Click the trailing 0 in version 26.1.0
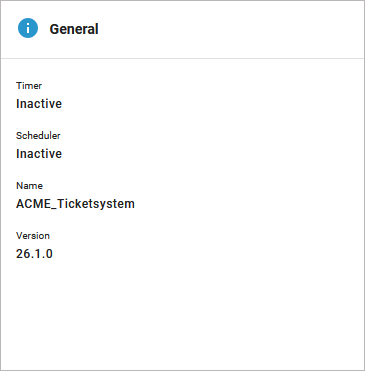This screenshot has width=365, height=371. coord(49,254)
